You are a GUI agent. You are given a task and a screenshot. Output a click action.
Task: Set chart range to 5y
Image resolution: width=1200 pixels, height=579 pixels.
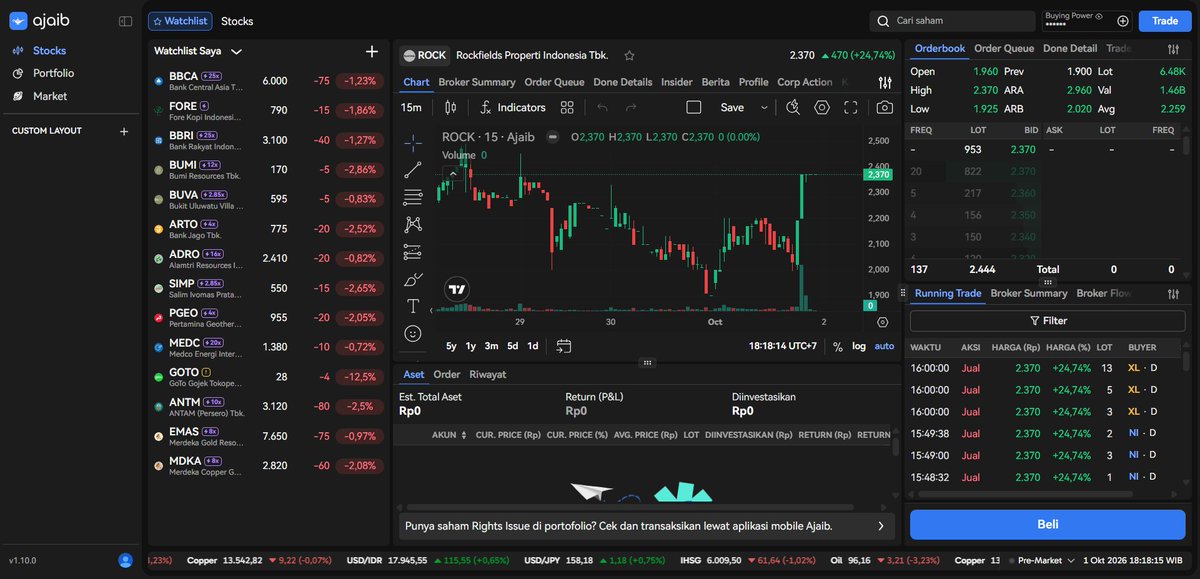[x=451, y=346]
